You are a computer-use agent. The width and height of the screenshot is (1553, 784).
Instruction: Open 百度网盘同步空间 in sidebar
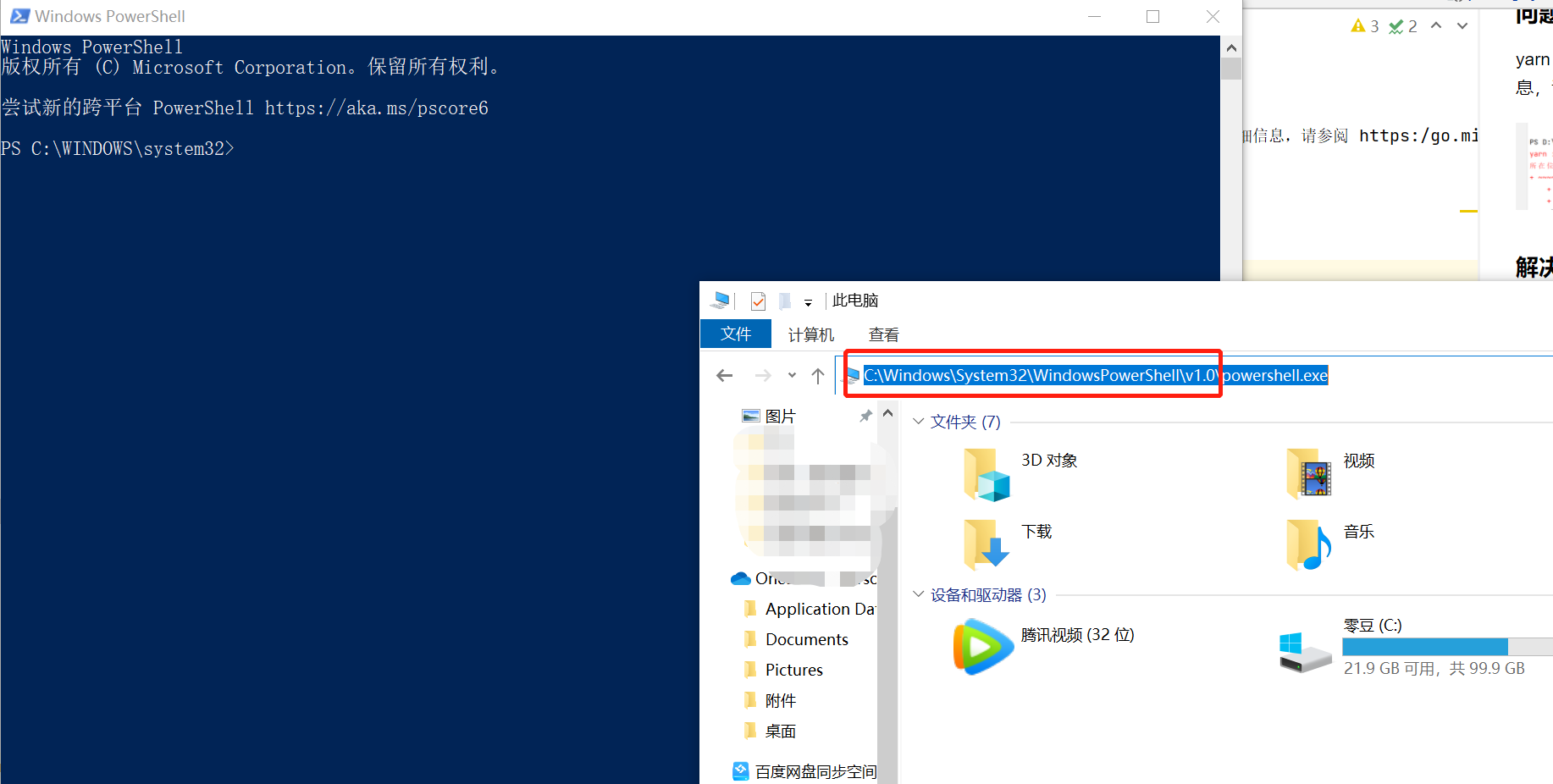point(804,771)
